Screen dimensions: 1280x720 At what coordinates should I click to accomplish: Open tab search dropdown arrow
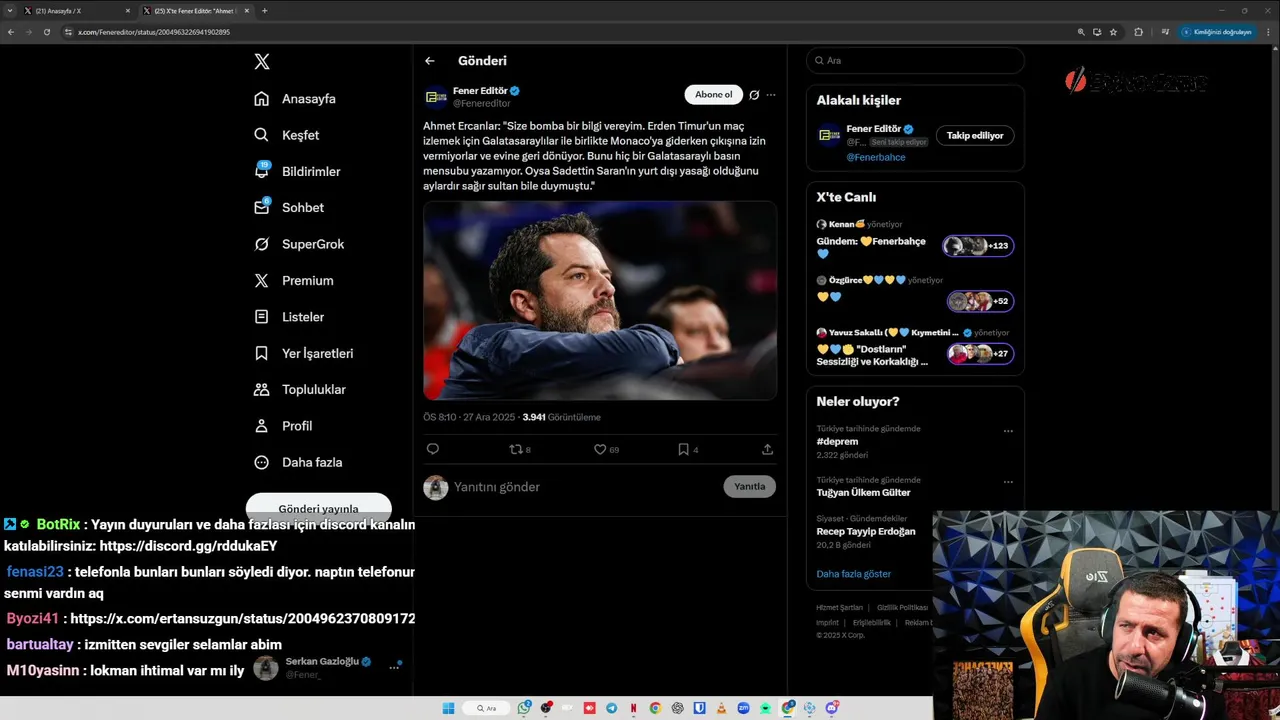click(9, 11)
